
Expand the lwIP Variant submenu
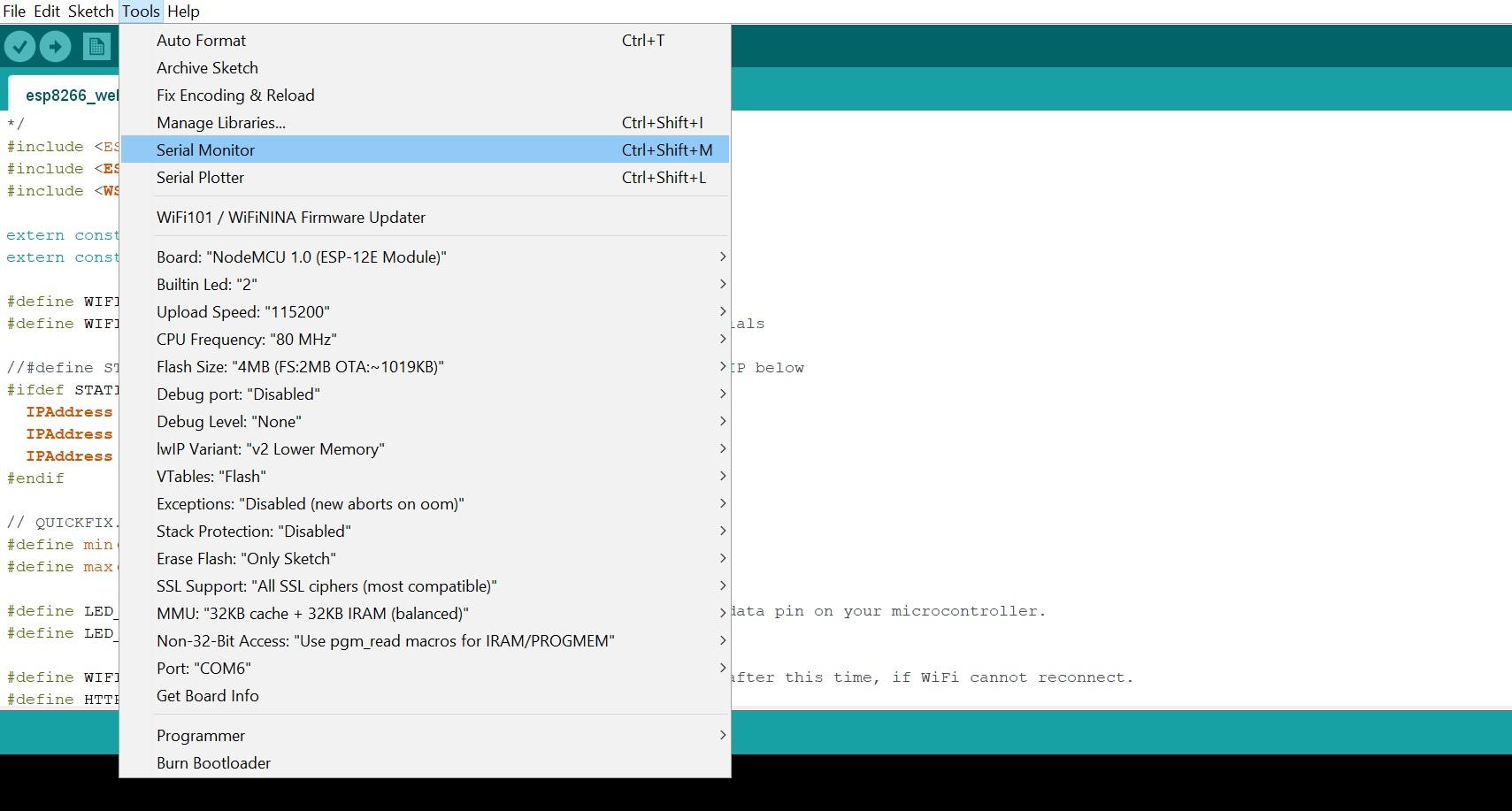[425, 449]
